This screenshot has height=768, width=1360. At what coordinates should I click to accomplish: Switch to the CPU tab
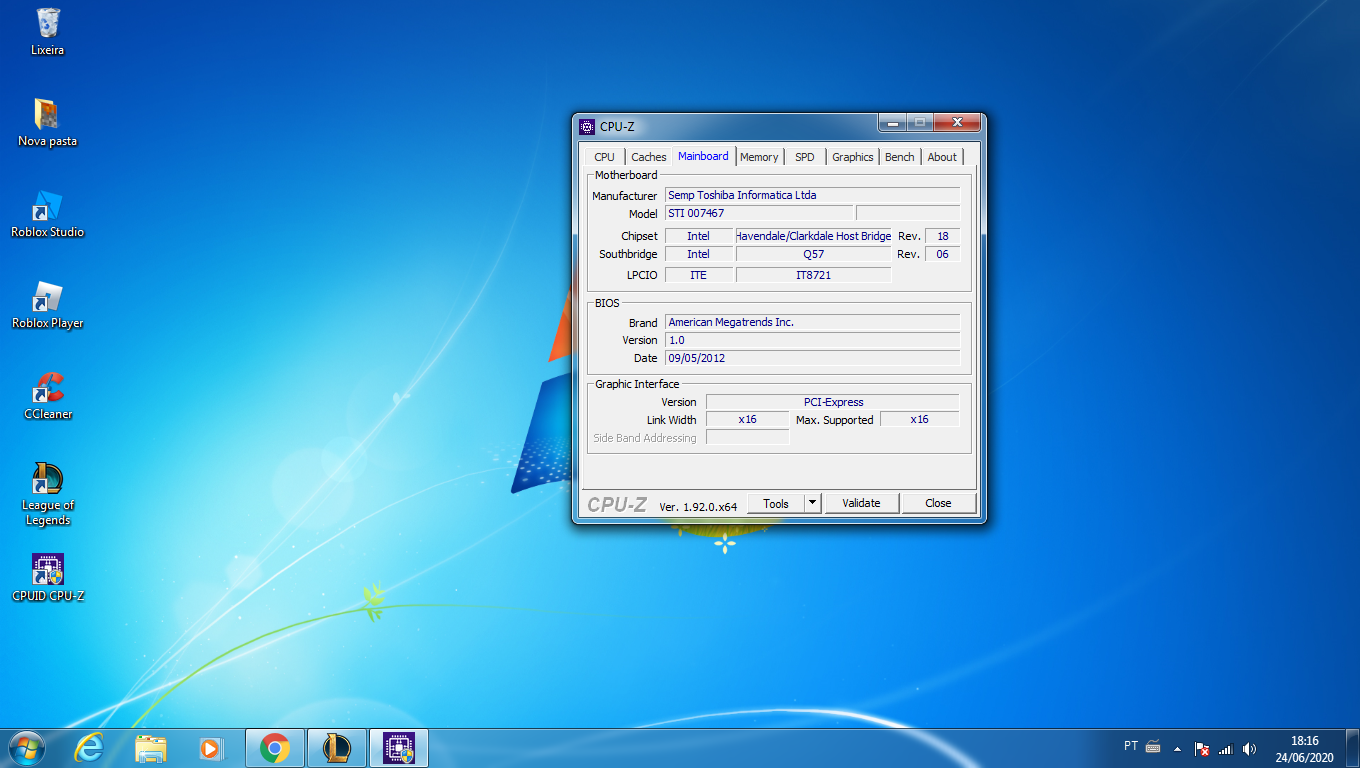pyautogui.click(x=604, y=157)
